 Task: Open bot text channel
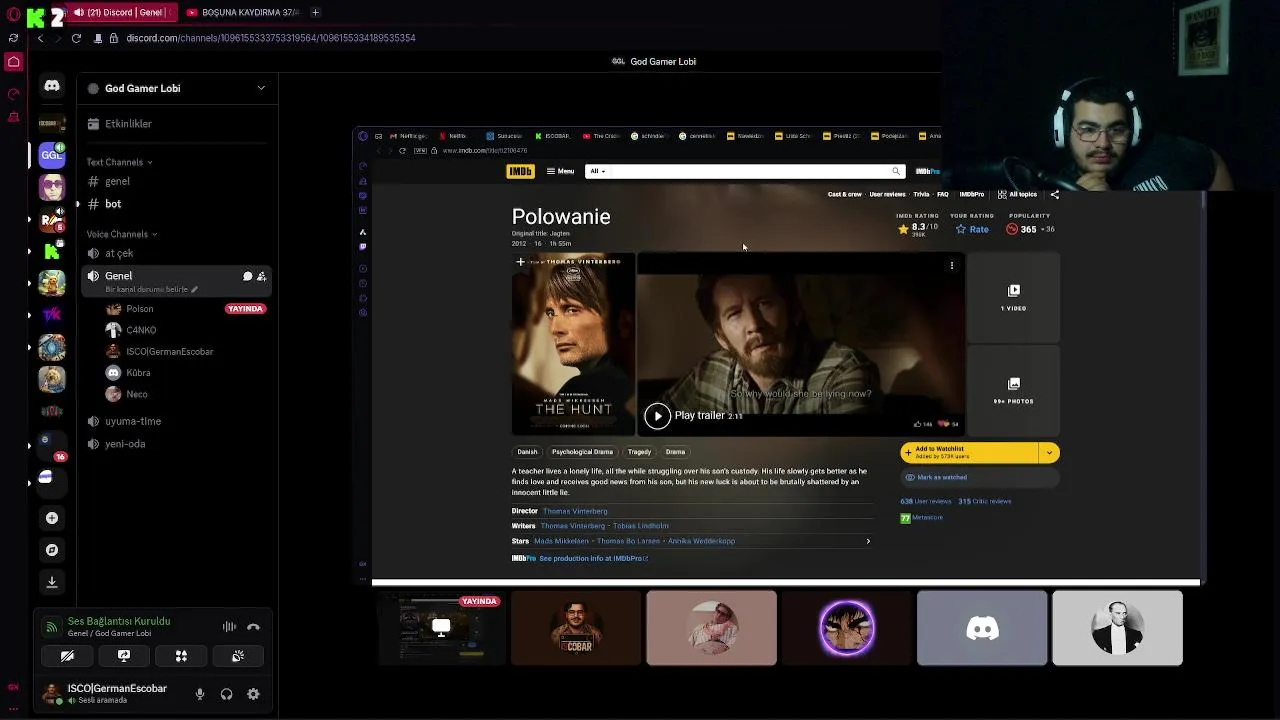[x=175, y=204]
